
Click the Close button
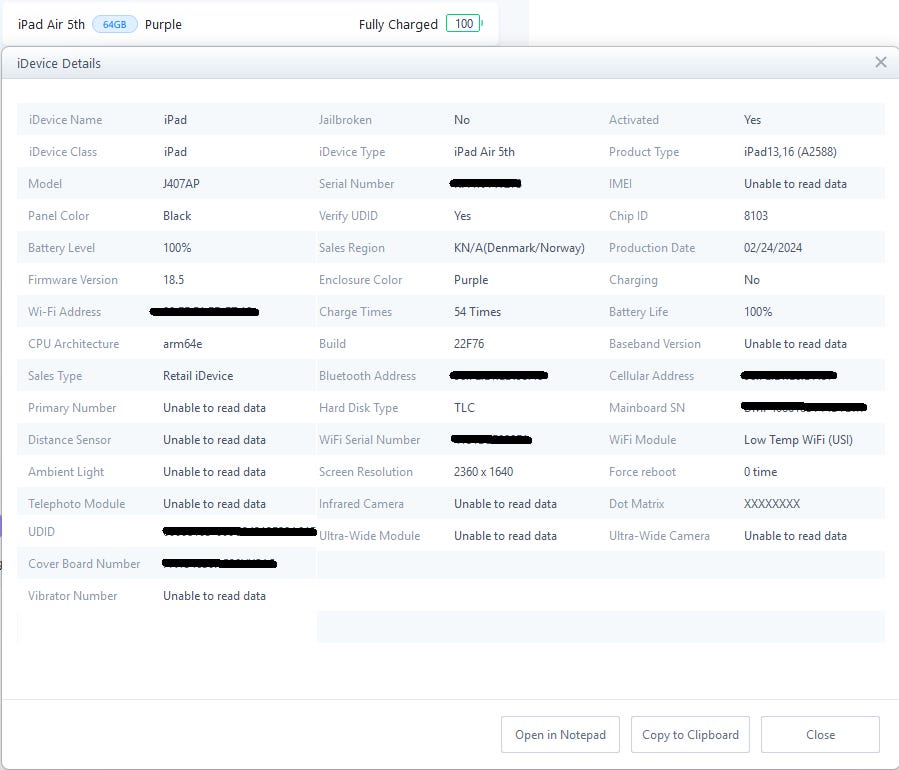click(820, 734)
